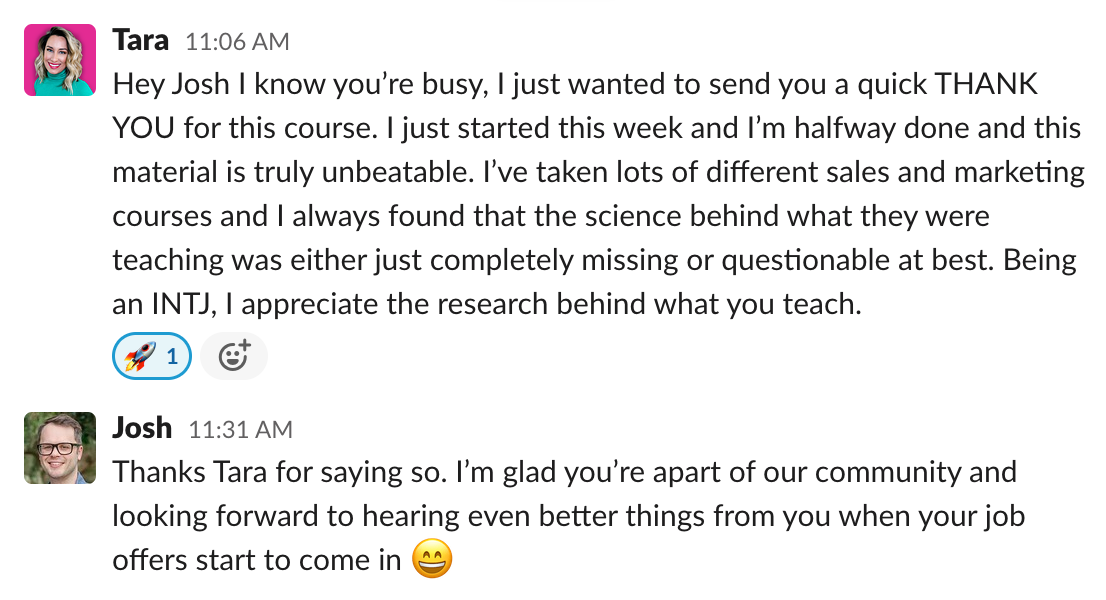Viewport: 1106px width, 600px height.
Task: Open Tara's profile picture
Action: point(60,60)
